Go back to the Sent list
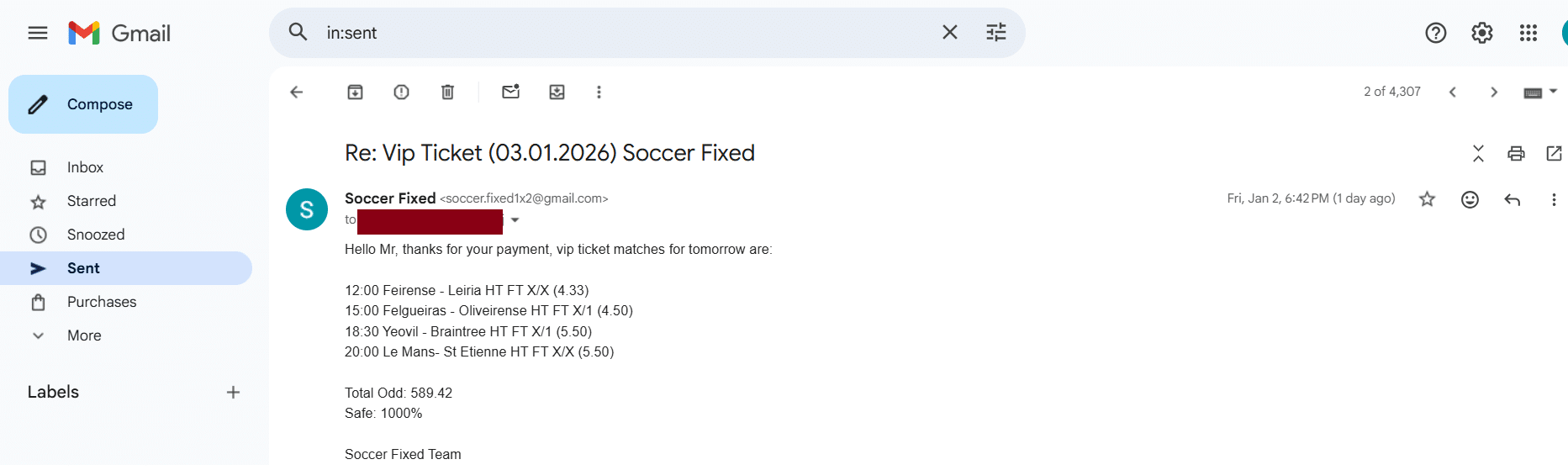This screenshot has height=470, width=1568. click(296, 92)
